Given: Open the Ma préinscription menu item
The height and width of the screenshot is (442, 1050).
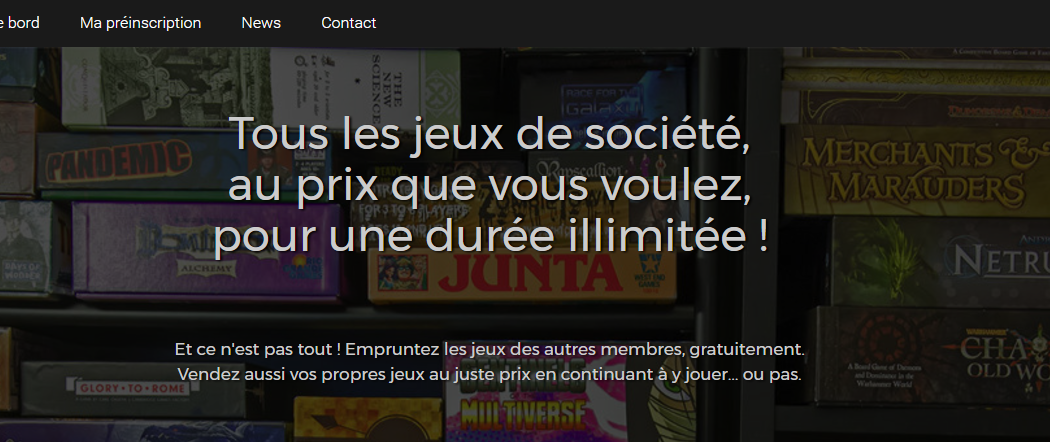Looking at the screenshot, I should [x=141, y=23].
